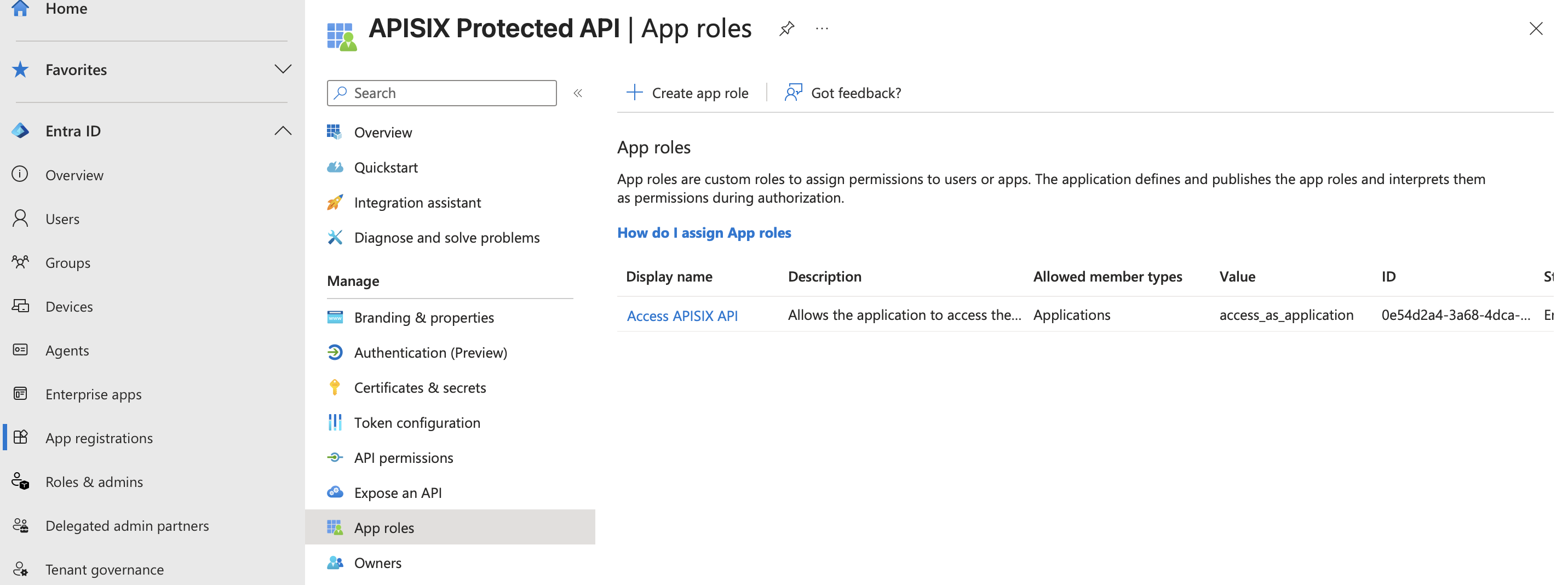Pin the APISIX Protected API blade
1568x585 pixels.
[x=786, y=28]
